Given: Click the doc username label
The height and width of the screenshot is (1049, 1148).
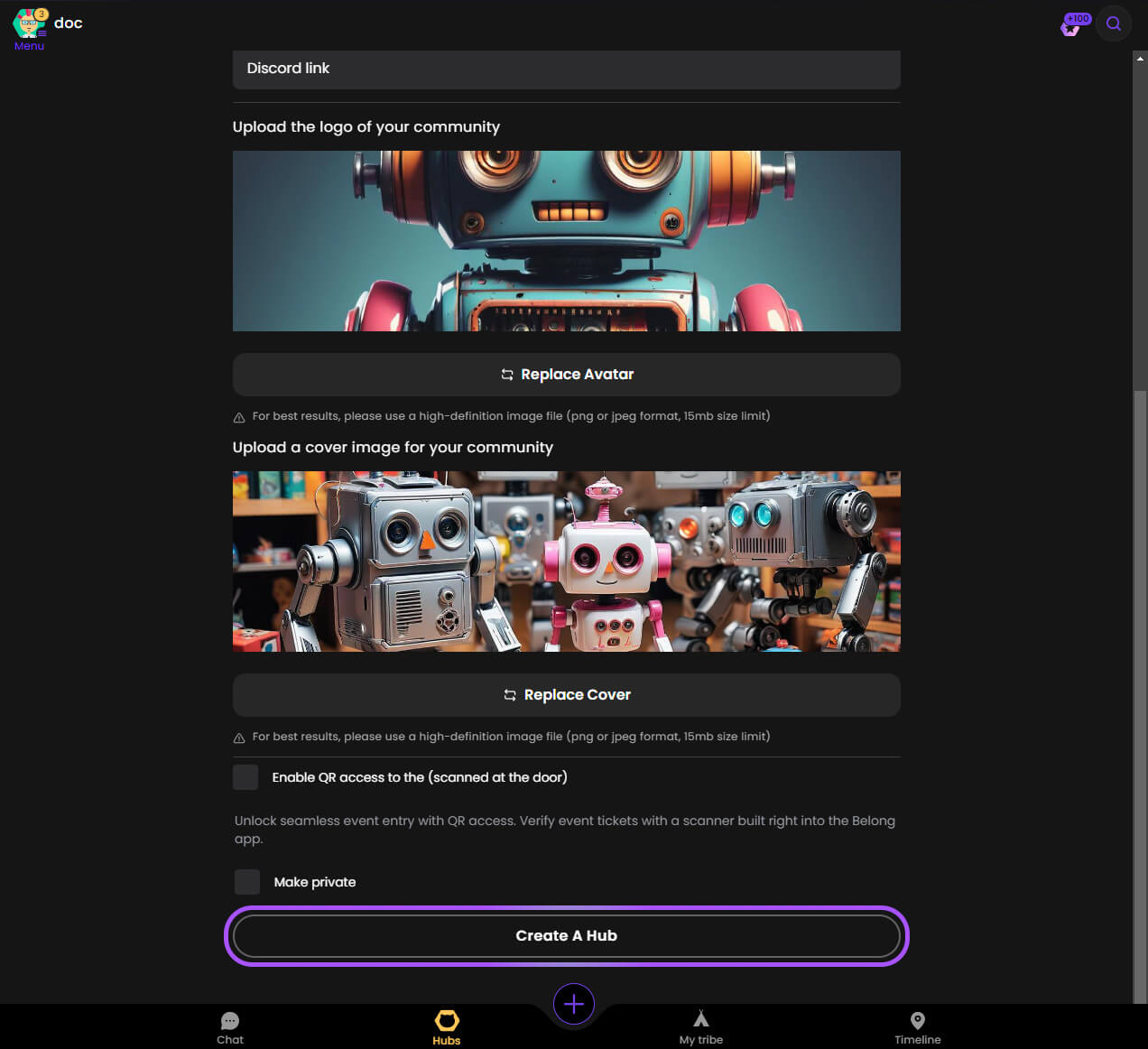Looking at the screenshot, I should (69, 23).
